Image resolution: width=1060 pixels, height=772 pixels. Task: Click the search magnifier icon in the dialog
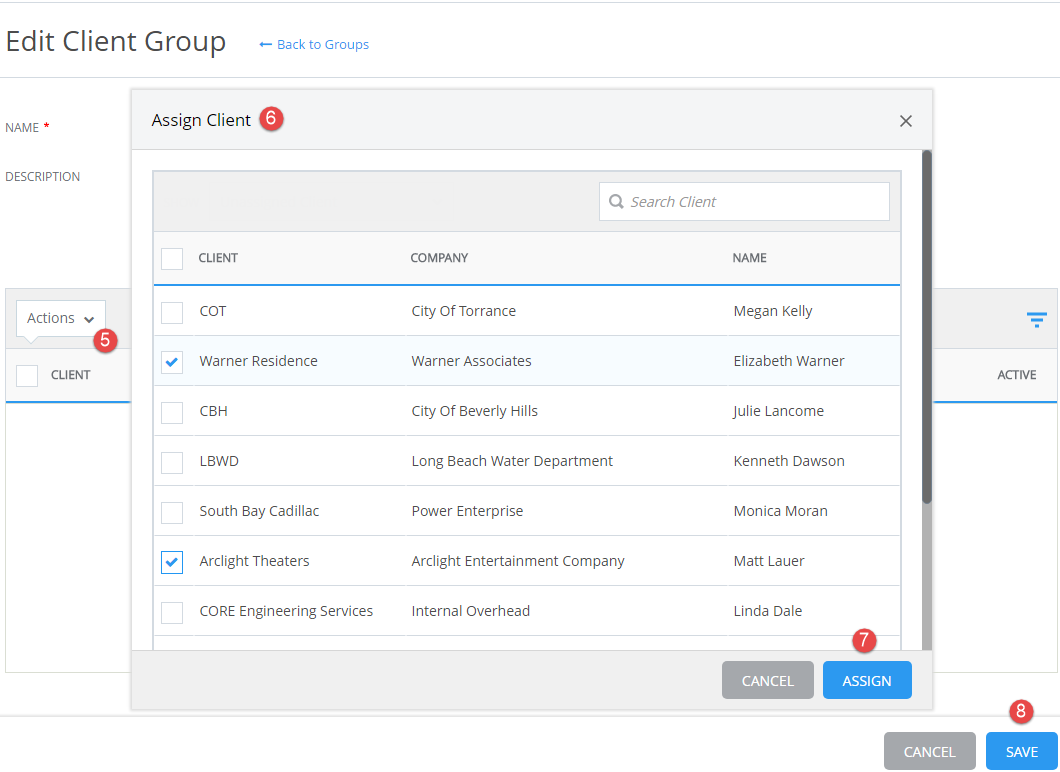pyautogui.click(x=616, y=201)
